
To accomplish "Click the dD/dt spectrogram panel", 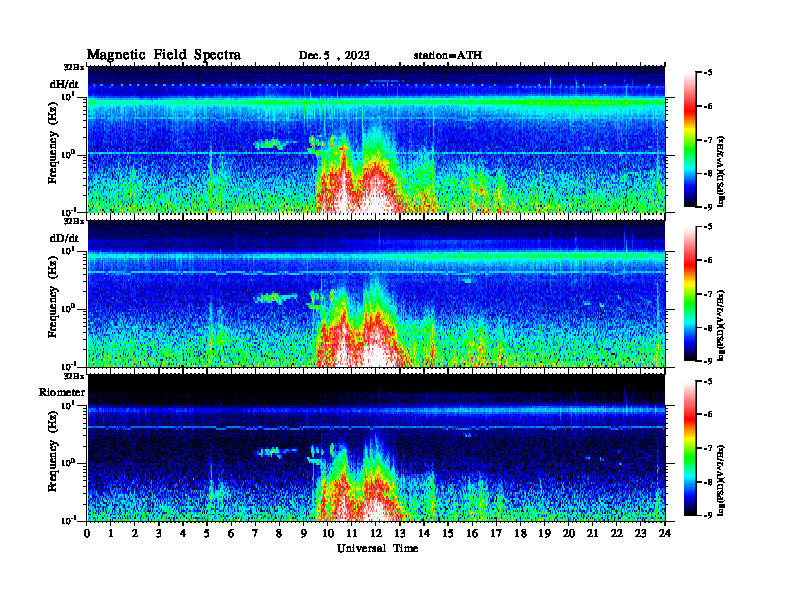I will click(x=376, y=293).
